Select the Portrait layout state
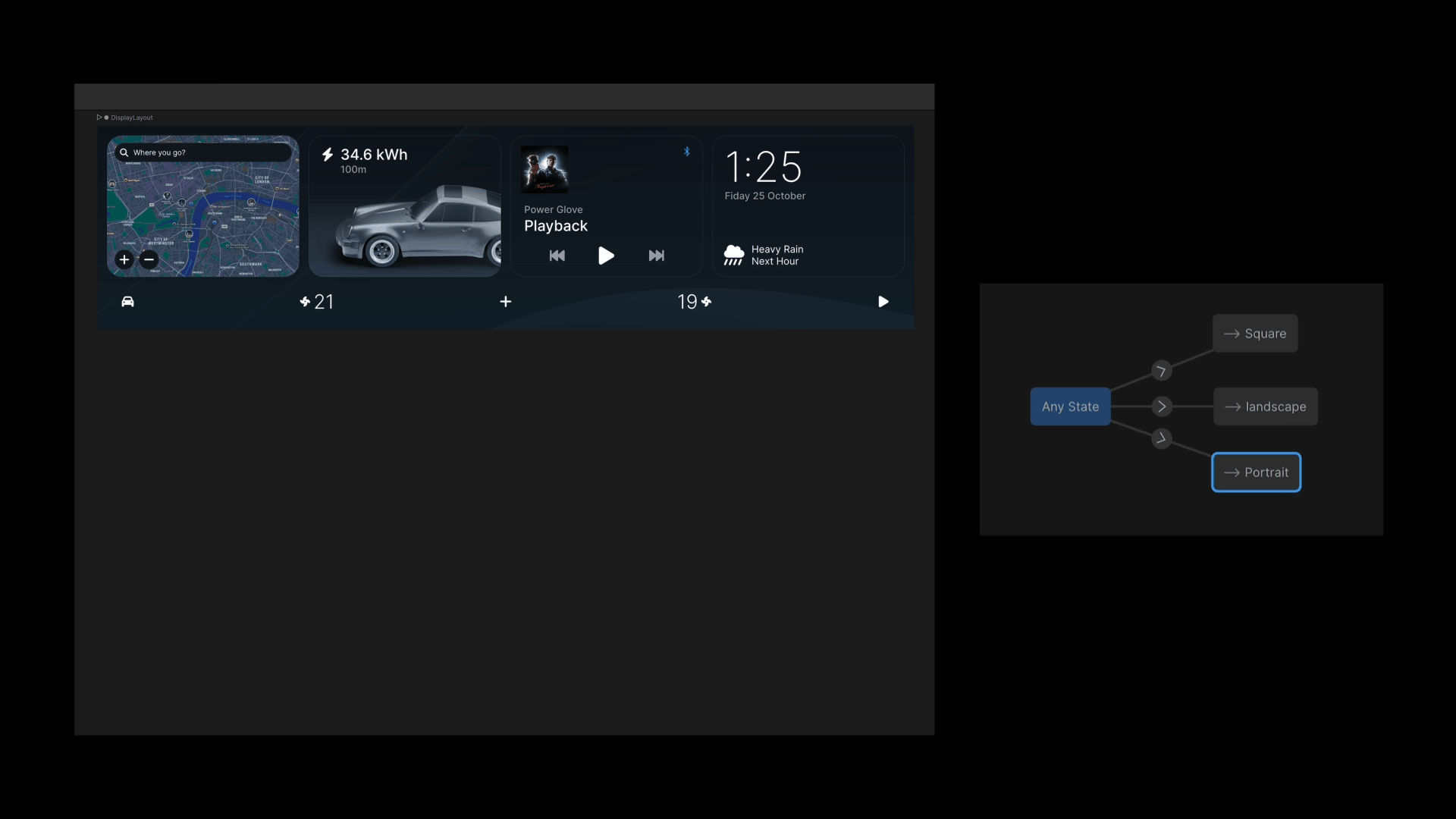The height and width of the screenshot is (819, 1456). (x=1256, y=471)
